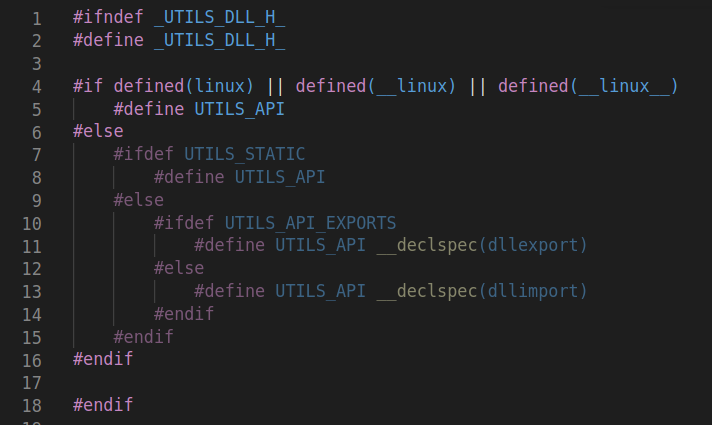
Task: Click _UTILS_DLL_H_ in the #define line
Action: 219,40
